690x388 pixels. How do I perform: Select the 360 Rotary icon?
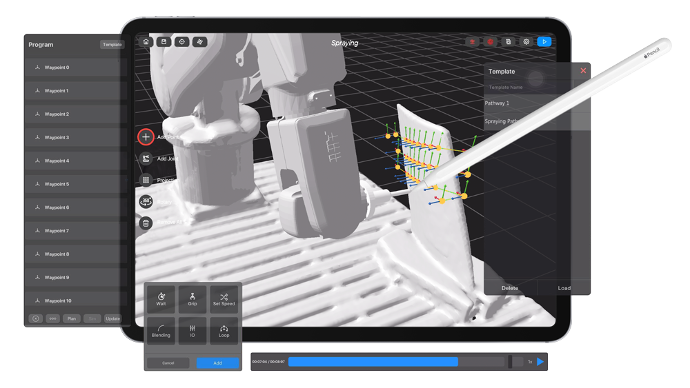146,201
